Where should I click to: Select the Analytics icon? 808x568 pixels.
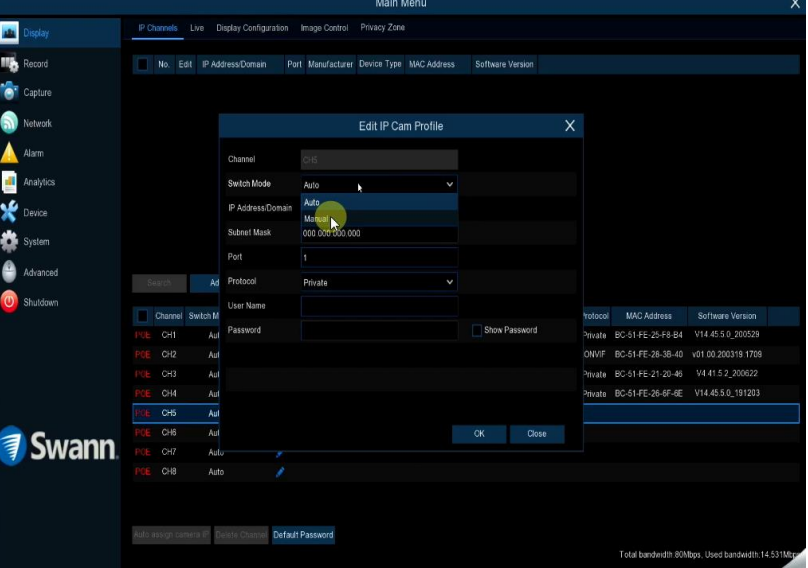(x=10, y=182)
